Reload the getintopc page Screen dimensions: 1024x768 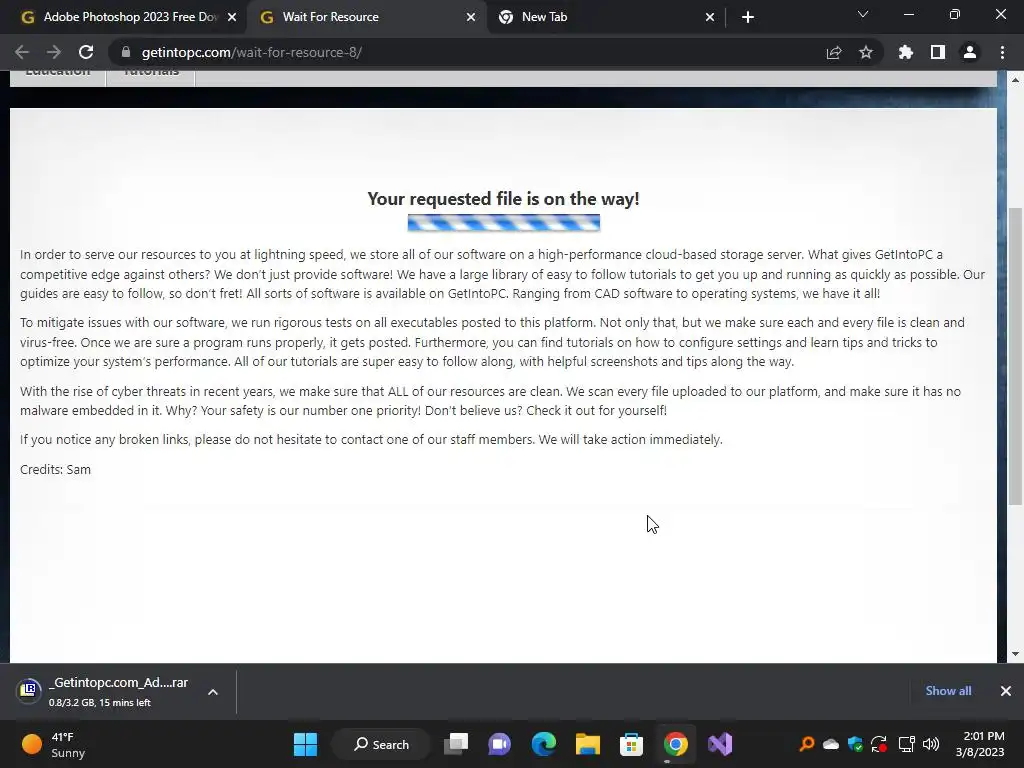coord(86,52)
